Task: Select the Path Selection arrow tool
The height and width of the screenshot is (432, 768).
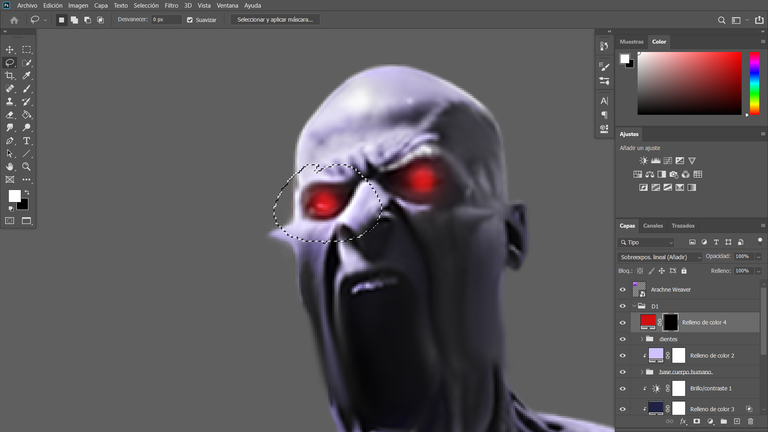Action: (10, 154)
